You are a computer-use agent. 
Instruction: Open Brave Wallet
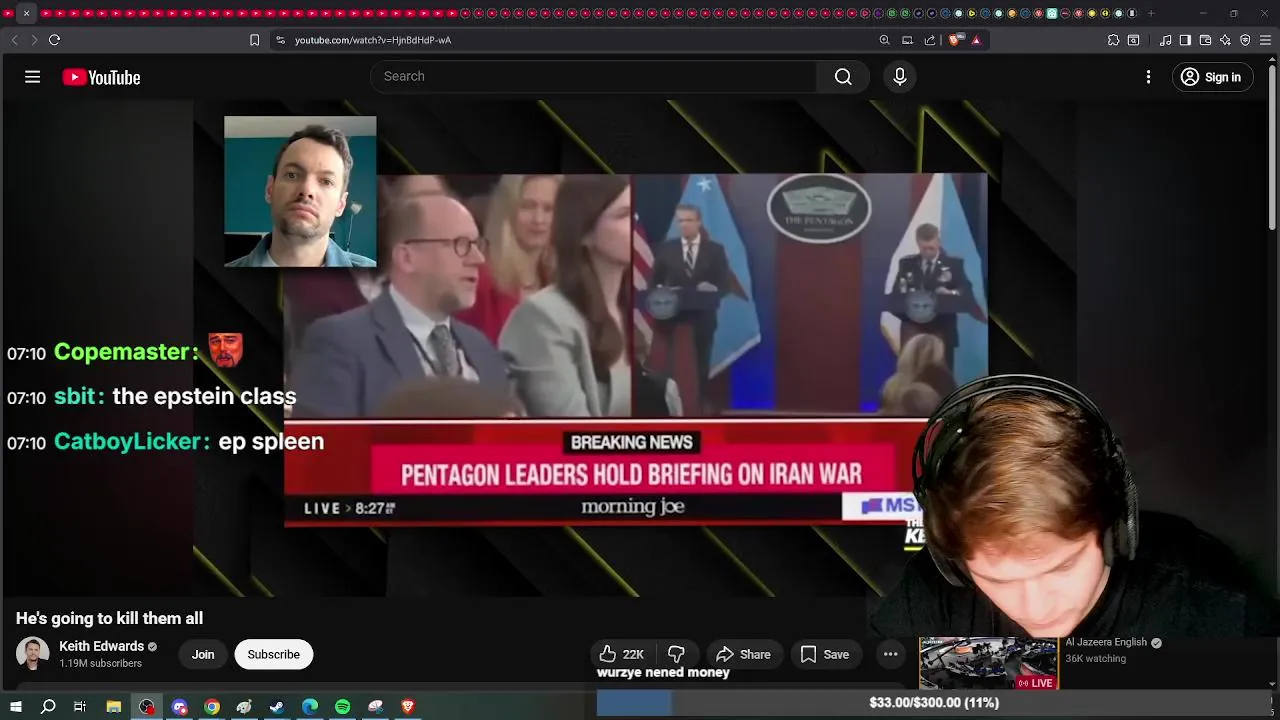click(1205, 40)
